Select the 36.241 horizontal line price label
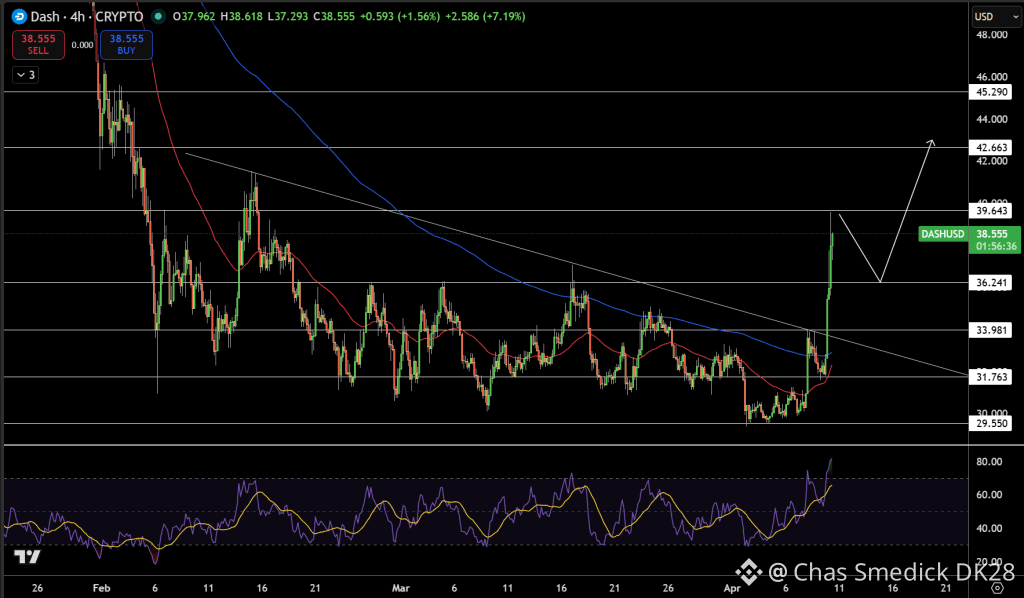 tap(991, 283)
